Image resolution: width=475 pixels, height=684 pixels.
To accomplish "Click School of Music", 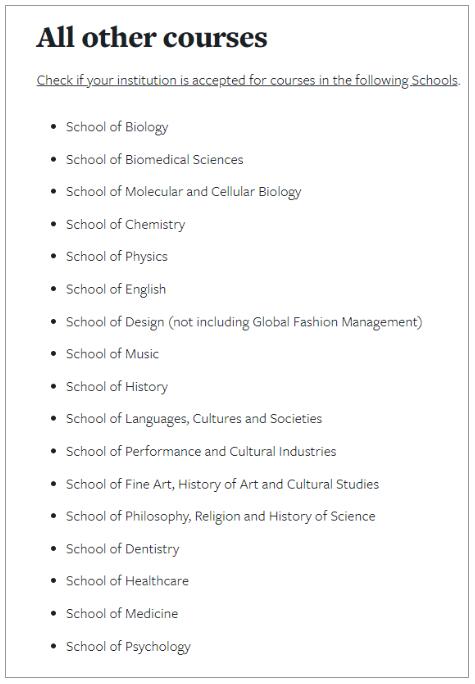I will tap(112, 354).
